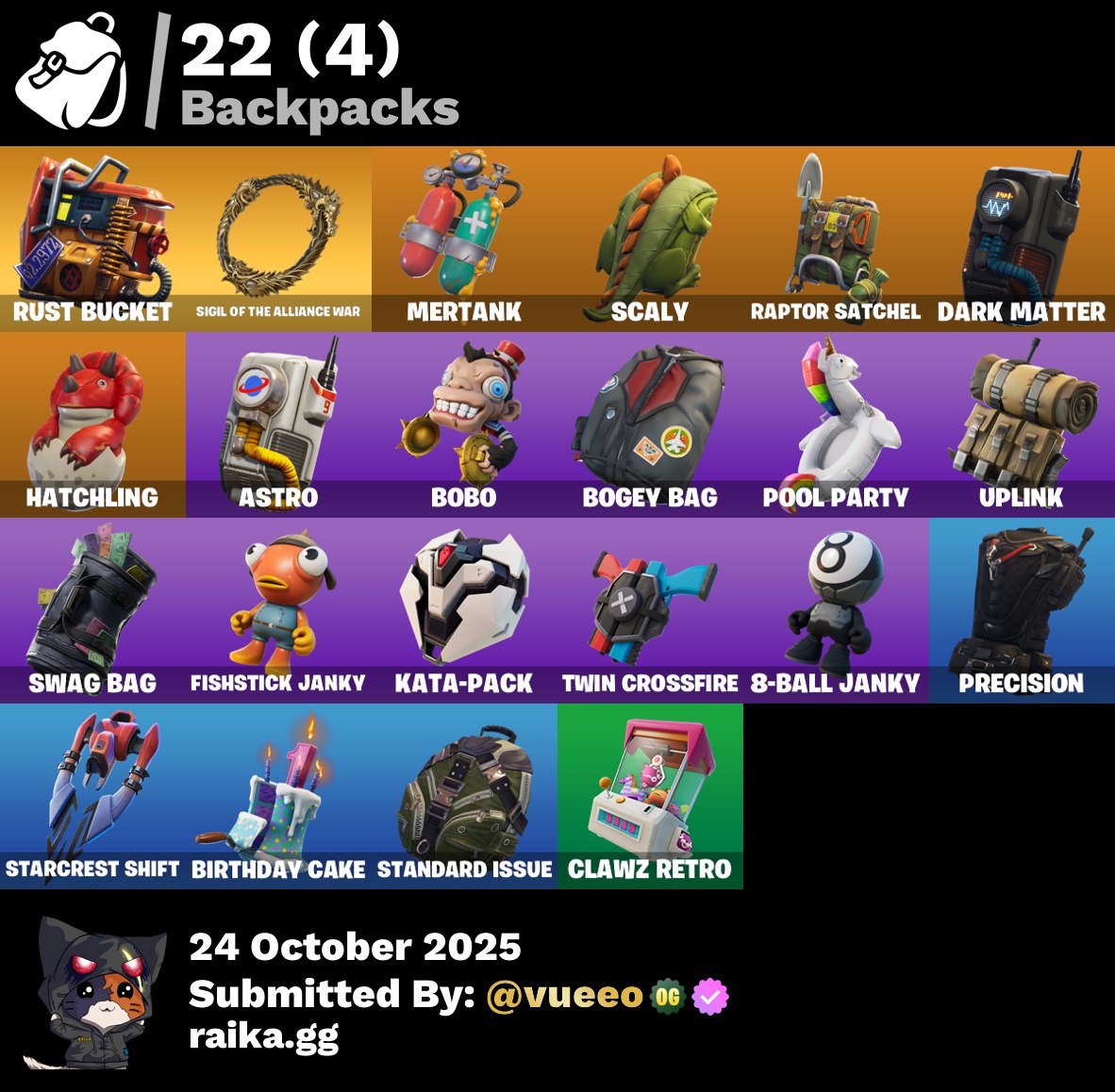Choose the Bobo cymbal monkey
Image resolution: width=1115 pixels, height=1092 pixels.
[x=463, y=424]
